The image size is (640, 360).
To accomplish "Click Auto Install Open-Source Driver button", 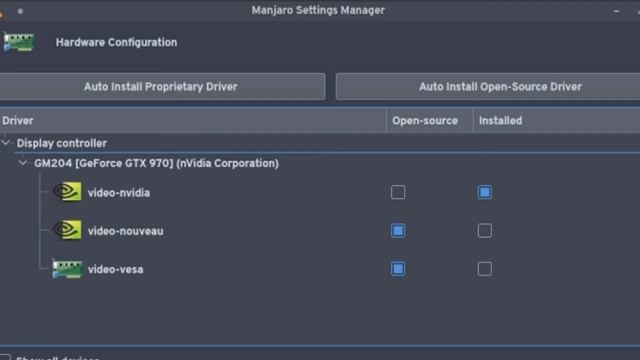I will pos(488,87).
